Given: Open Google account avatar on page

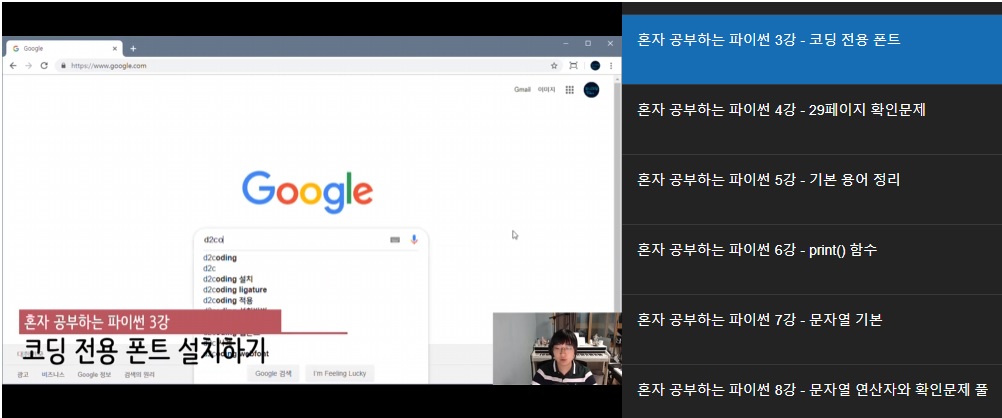Looking at the screenshot, I should (x=591, y=90).
